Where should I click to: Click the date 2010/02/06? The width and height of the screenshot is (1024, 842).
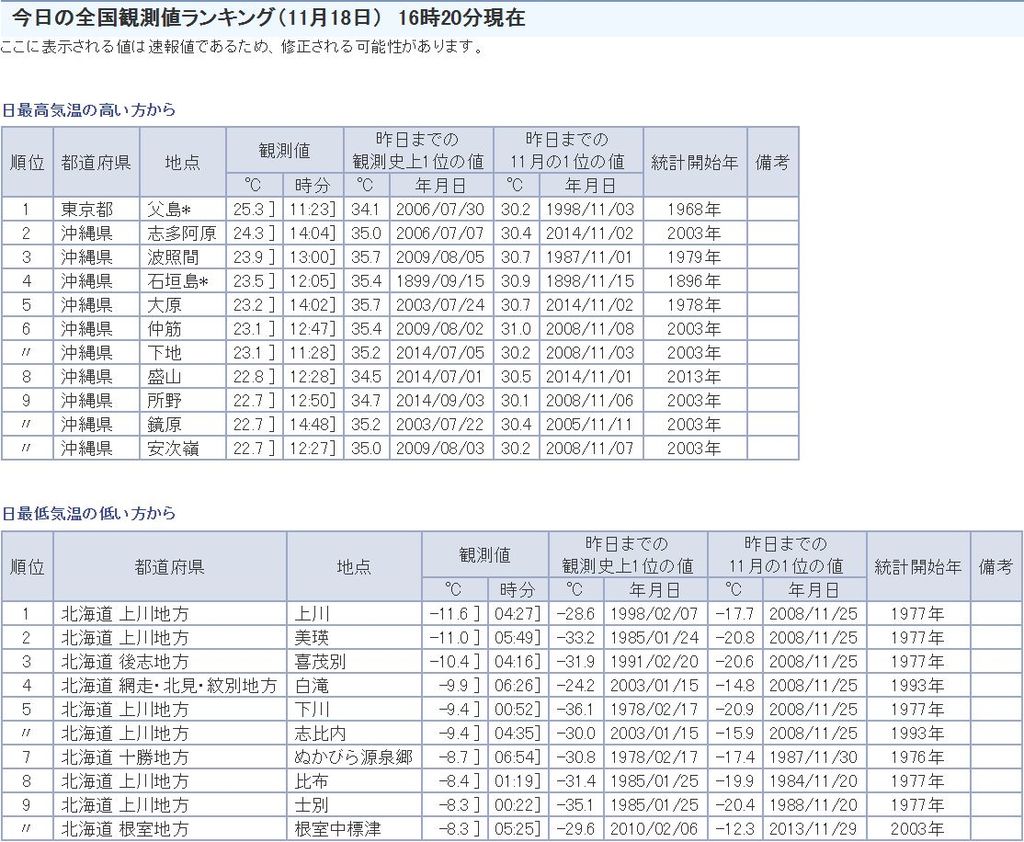click(x=654, y=829)
